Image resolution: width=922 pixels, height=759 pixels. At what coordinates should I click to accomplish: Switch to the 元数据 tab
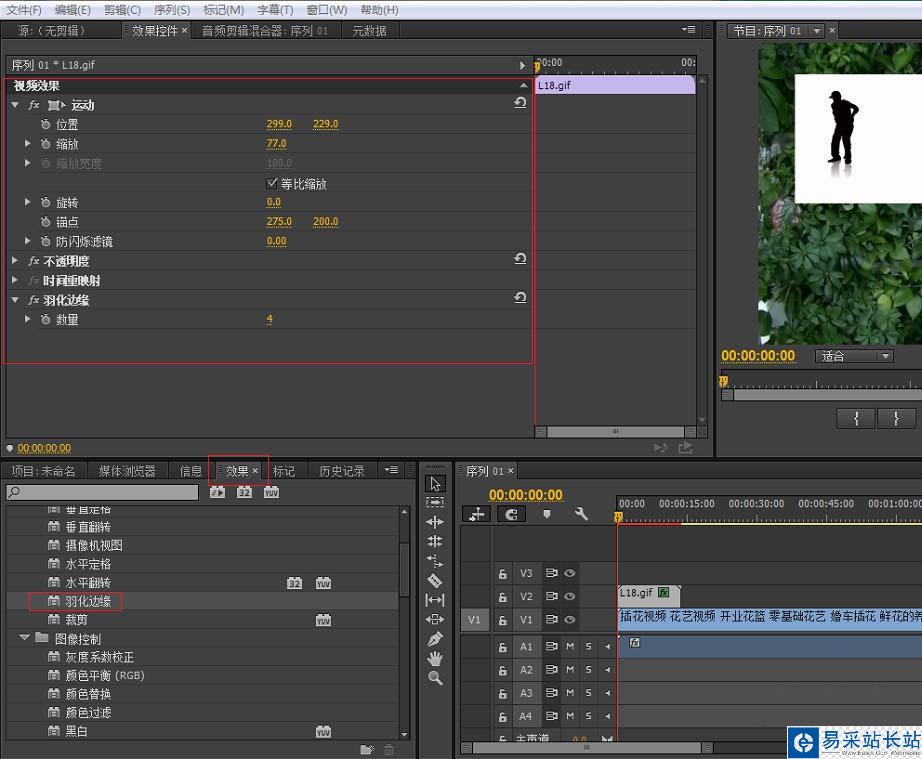(x=369, y=31)
